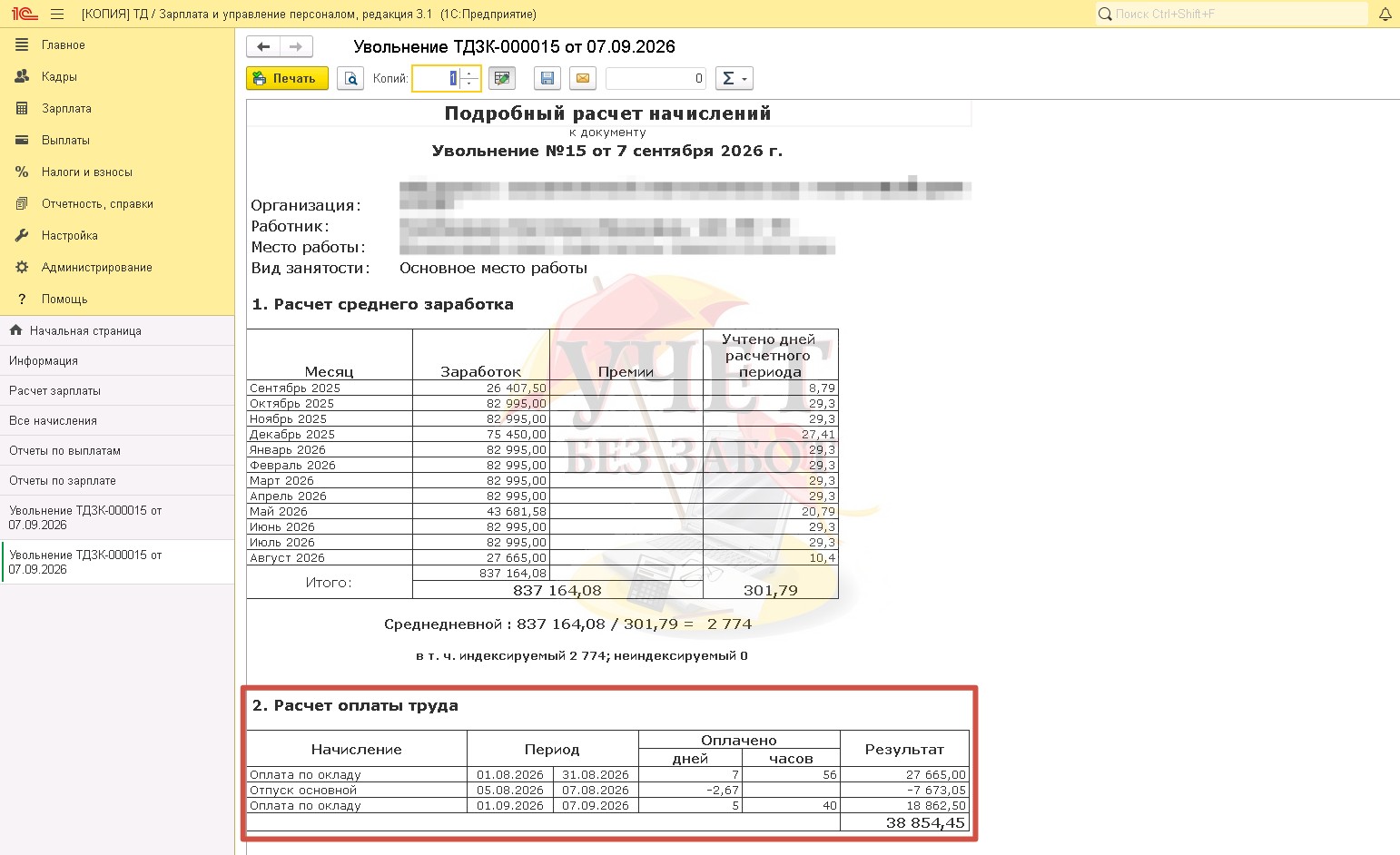Image resolution: width=1400 pixels, height=855 pixels.
Task: Go back with the left arrow
Action: (x=263, y=46)
